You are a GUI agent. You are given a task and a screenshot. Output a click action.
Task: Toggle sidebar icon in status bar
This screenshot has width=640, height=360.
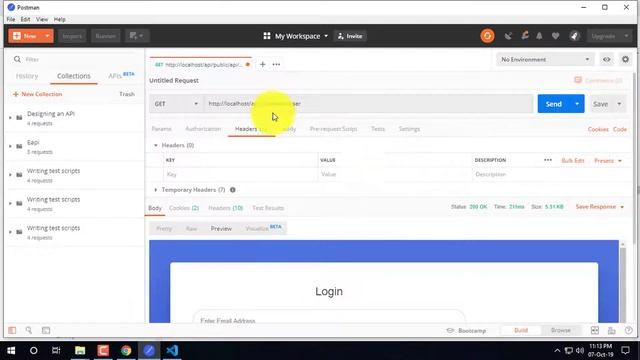12,330
